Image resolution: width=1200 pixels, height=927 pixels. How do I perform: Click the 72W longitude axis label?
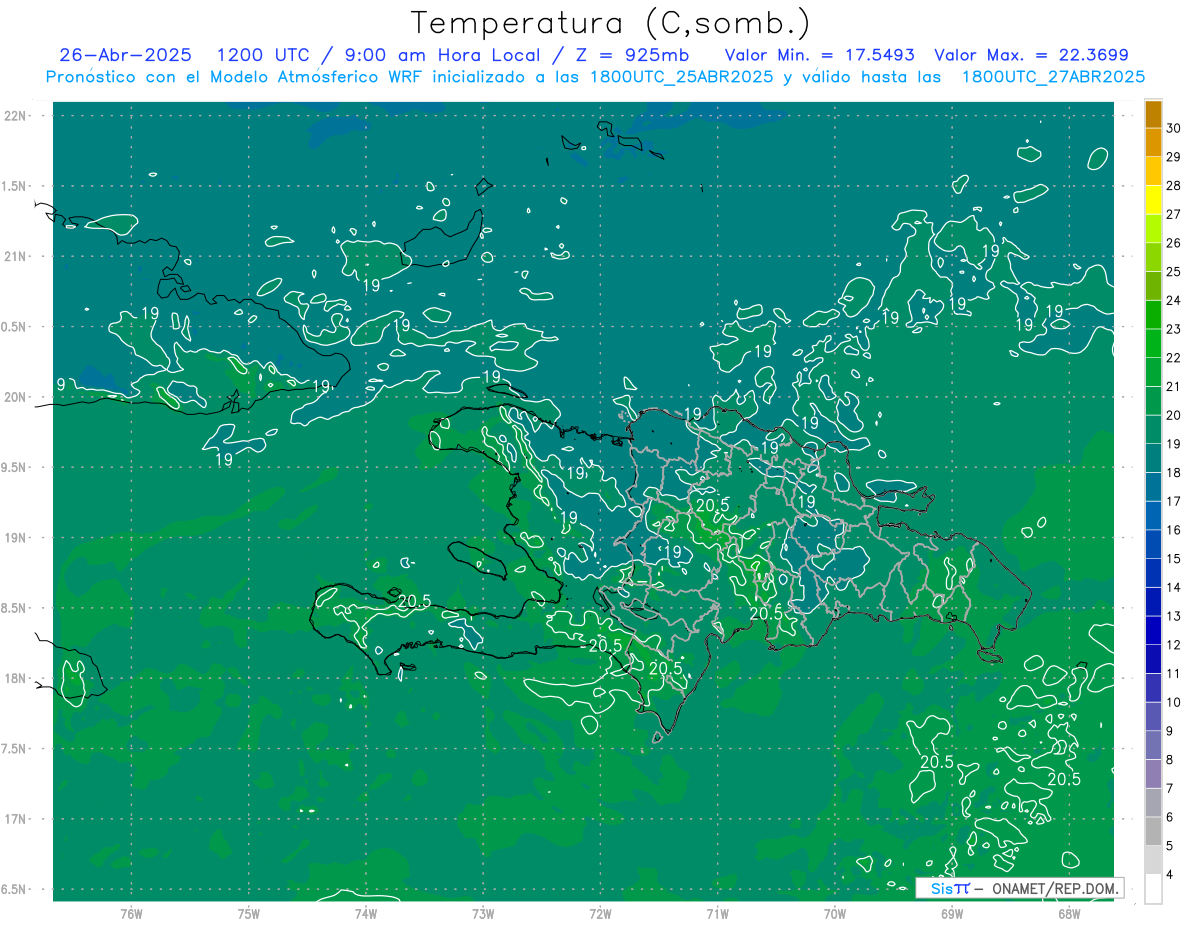pos(600,914)
